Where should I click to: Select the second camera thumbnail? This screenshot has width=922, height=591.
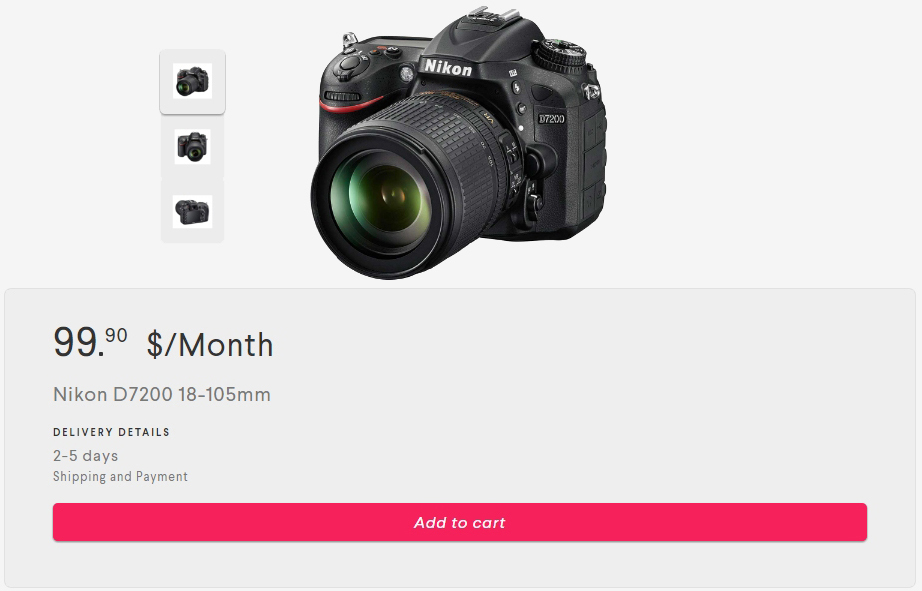point(192,147)
